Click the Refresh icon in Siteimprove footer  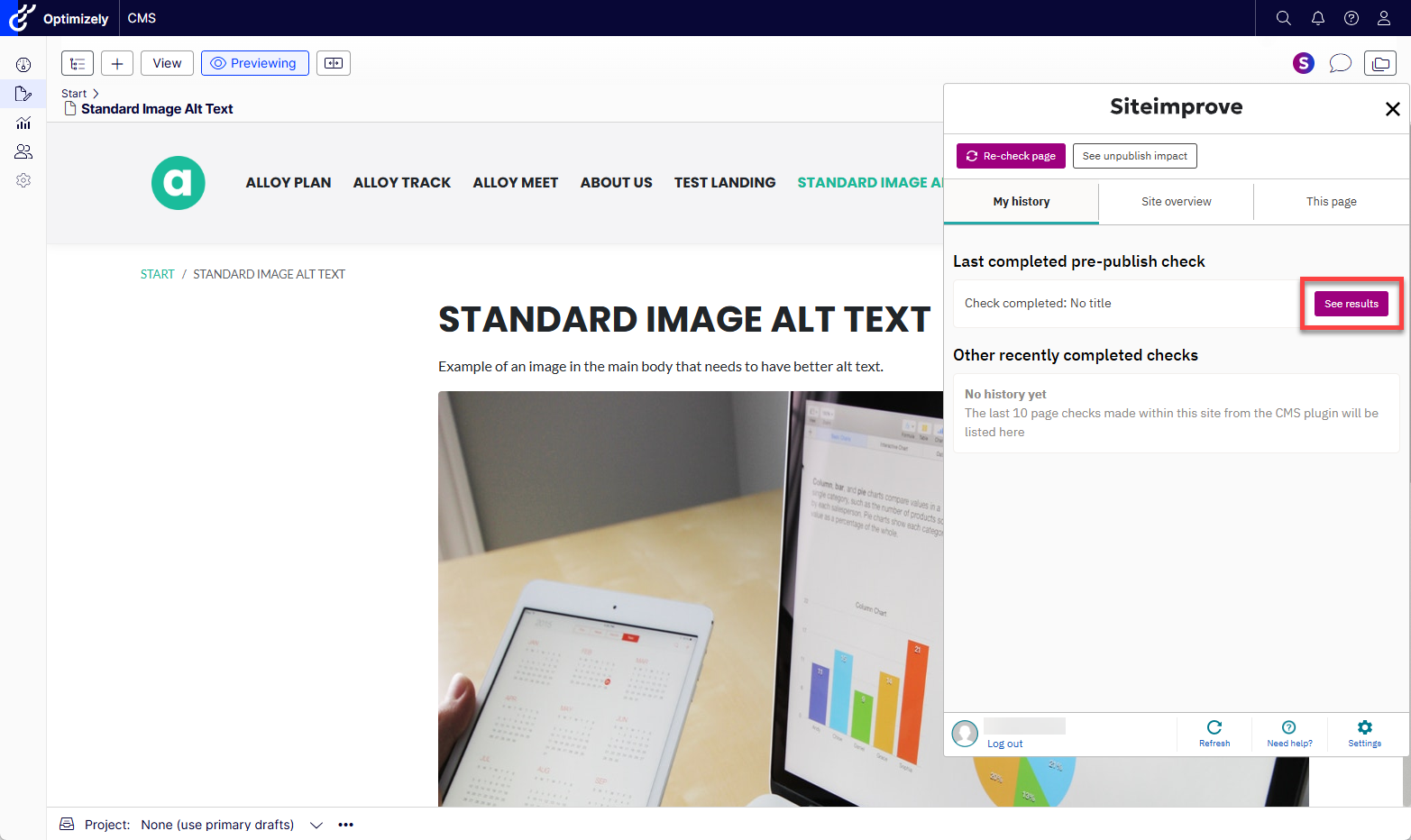click(x=1214, y=734)
